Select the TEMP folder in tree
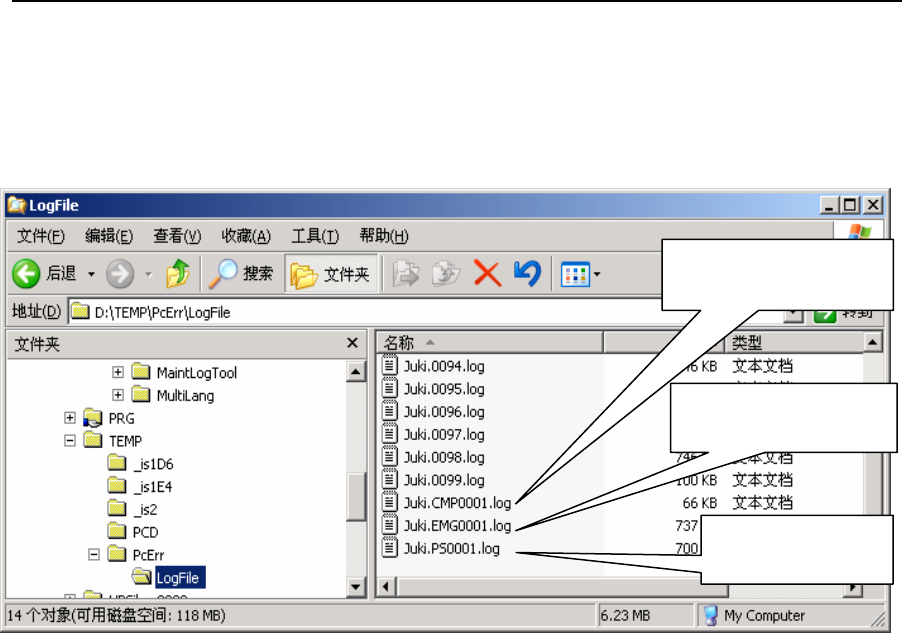 (125, 441)
